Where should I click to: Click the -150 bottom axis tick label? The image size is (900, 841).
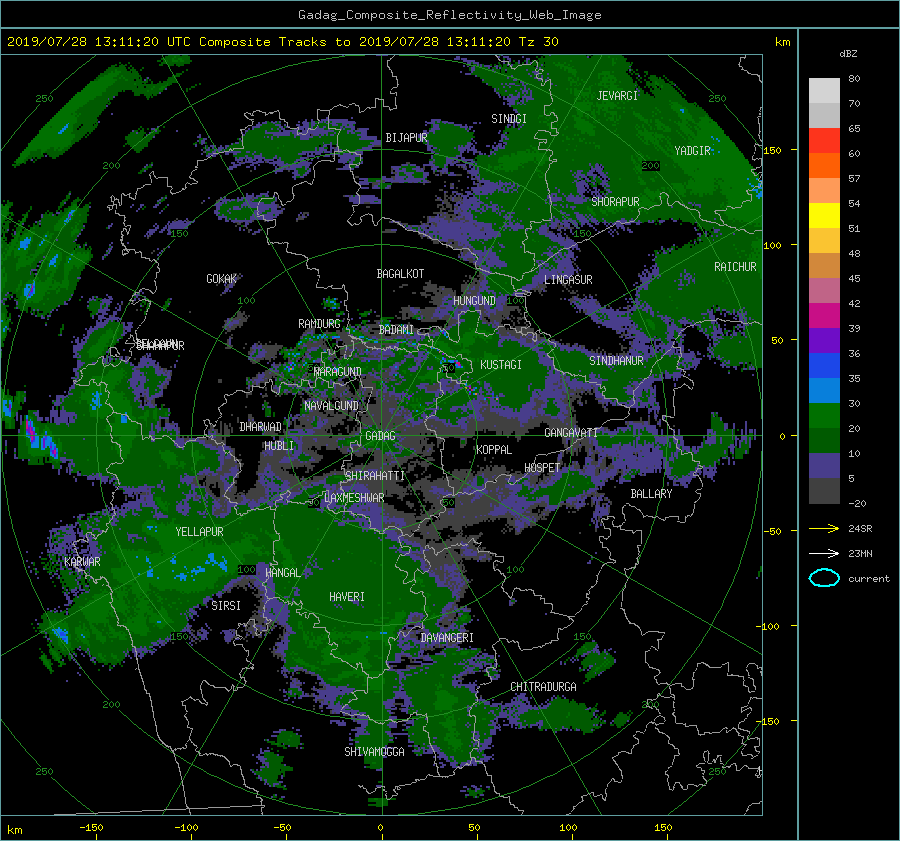[91, 827]
